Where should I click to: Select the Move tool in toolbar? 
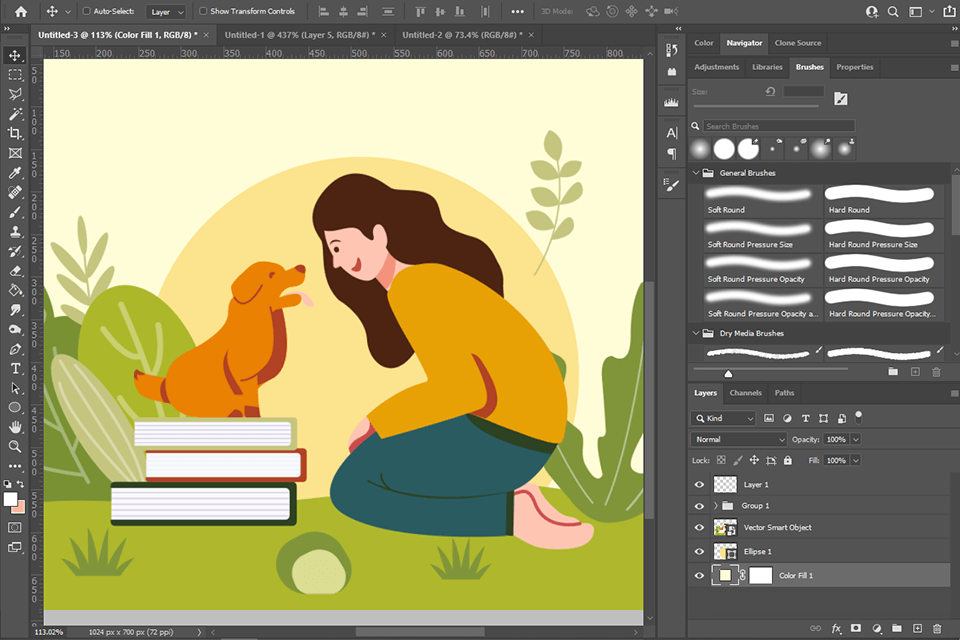[15, 55]
